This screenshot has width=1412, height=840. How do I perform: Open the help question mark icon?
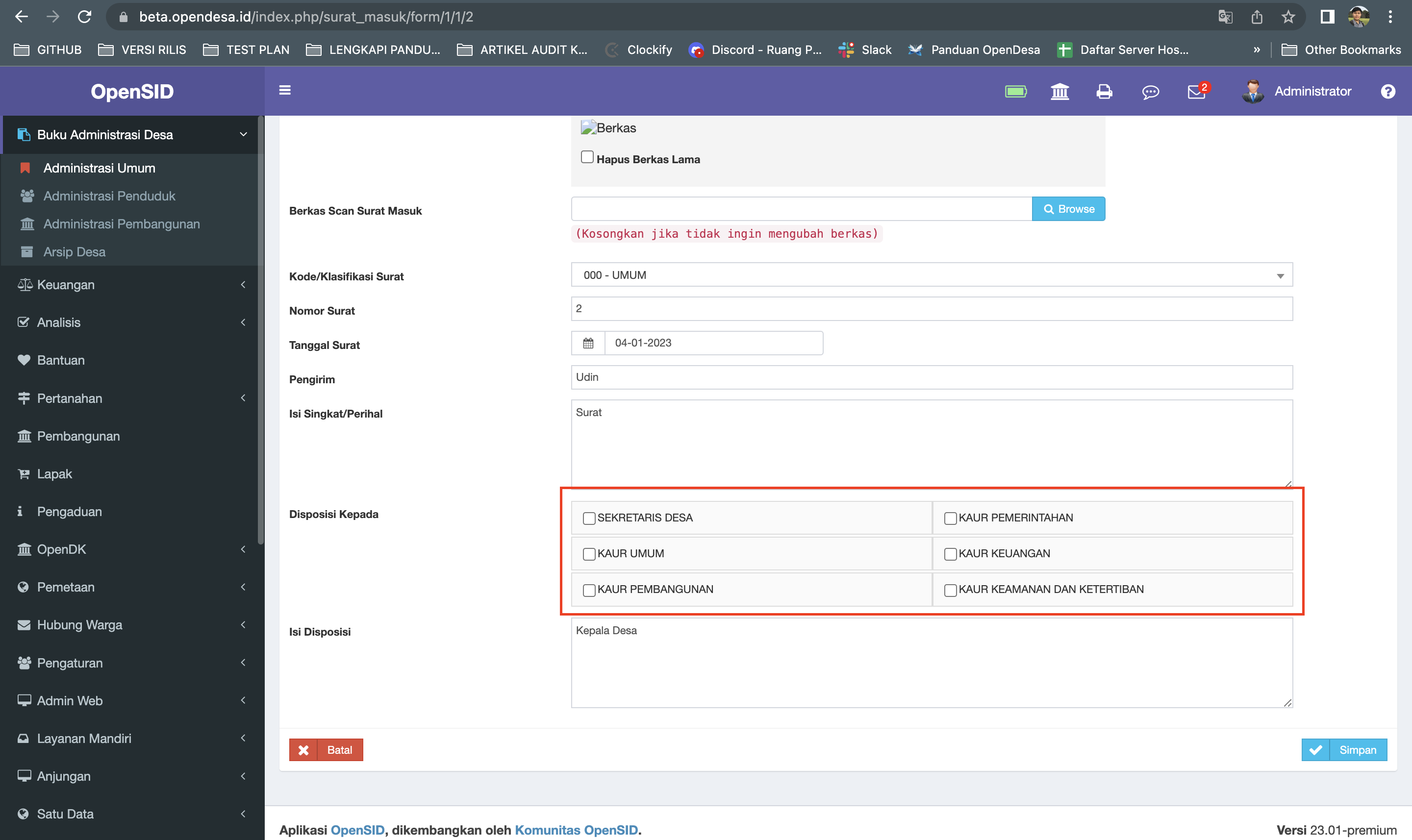[1388, 91]
